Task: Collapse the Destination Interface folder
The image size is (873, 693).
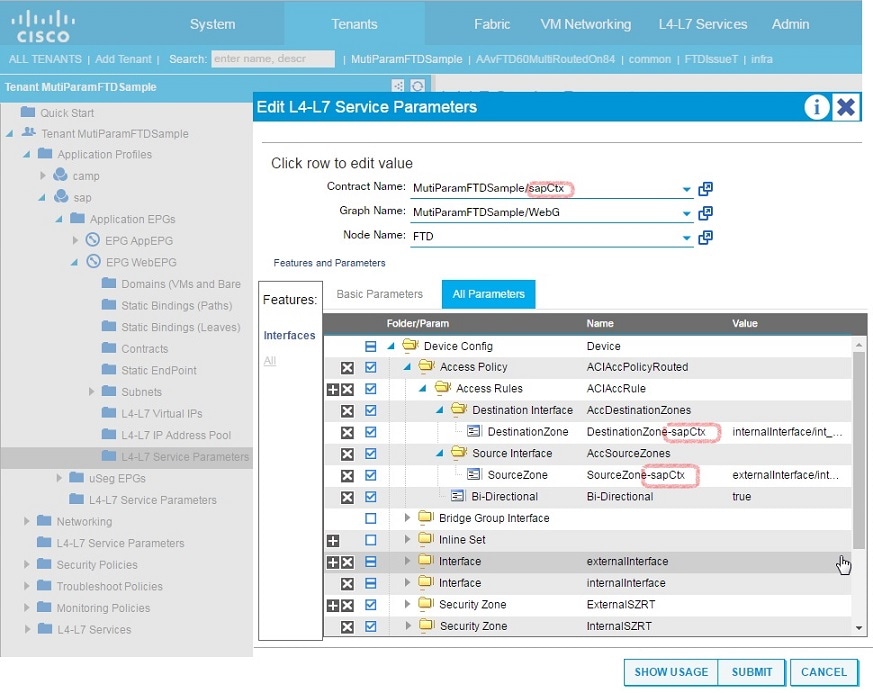Action: 440,411
